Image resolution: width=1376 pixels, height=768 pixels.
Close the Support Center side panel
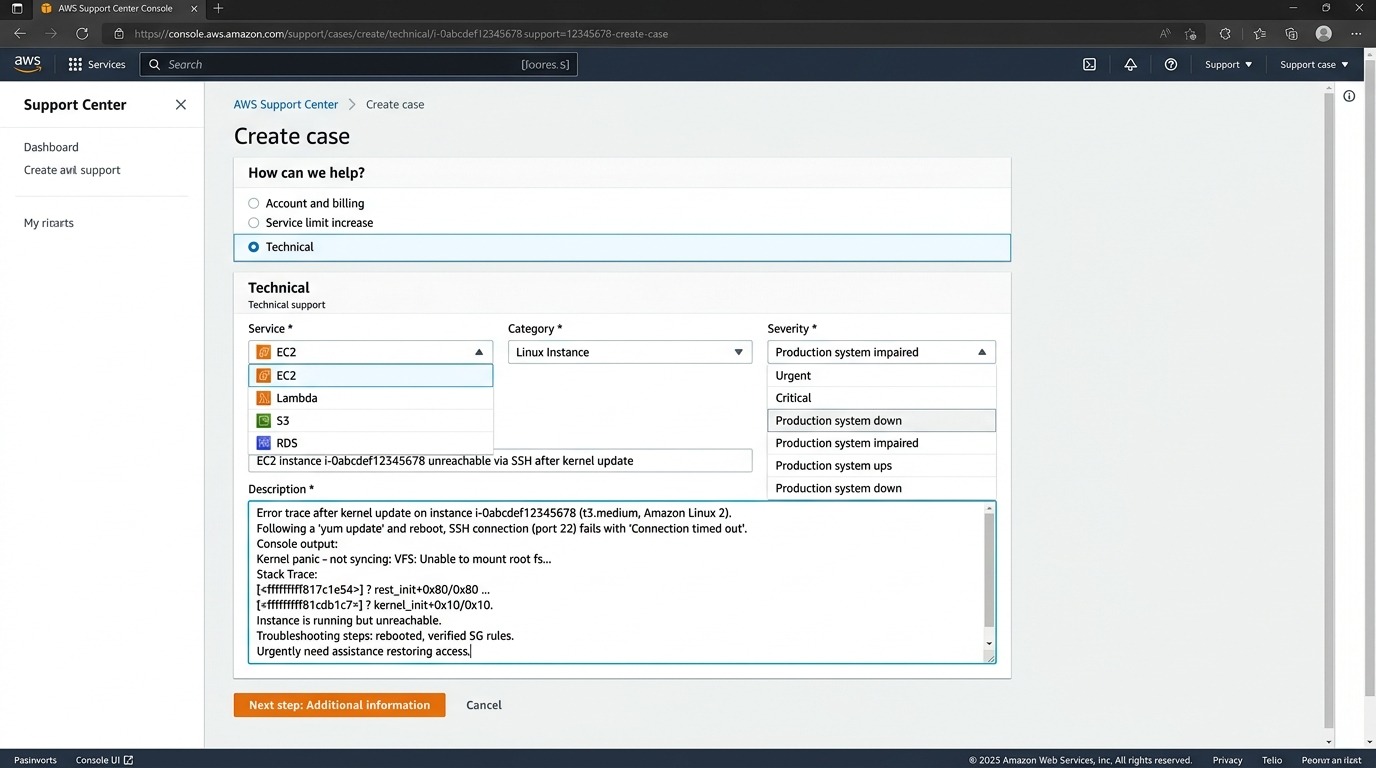pos(181,104)
